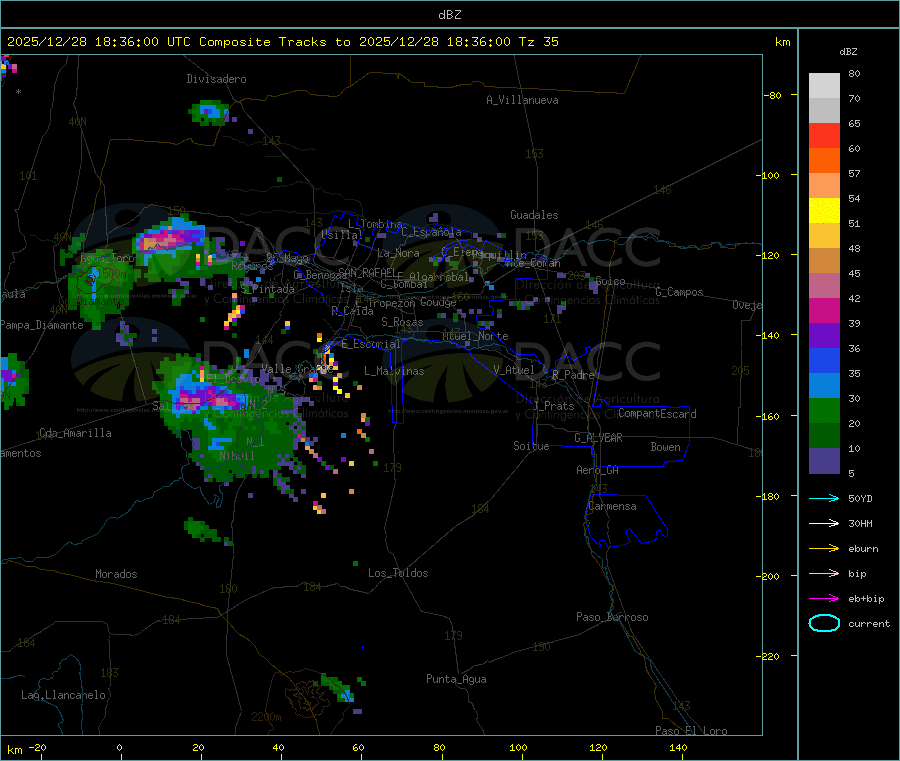Click the pink bip arrow legend icon
This screenshot has height=761, width=900.
click(x=824, y=573)
